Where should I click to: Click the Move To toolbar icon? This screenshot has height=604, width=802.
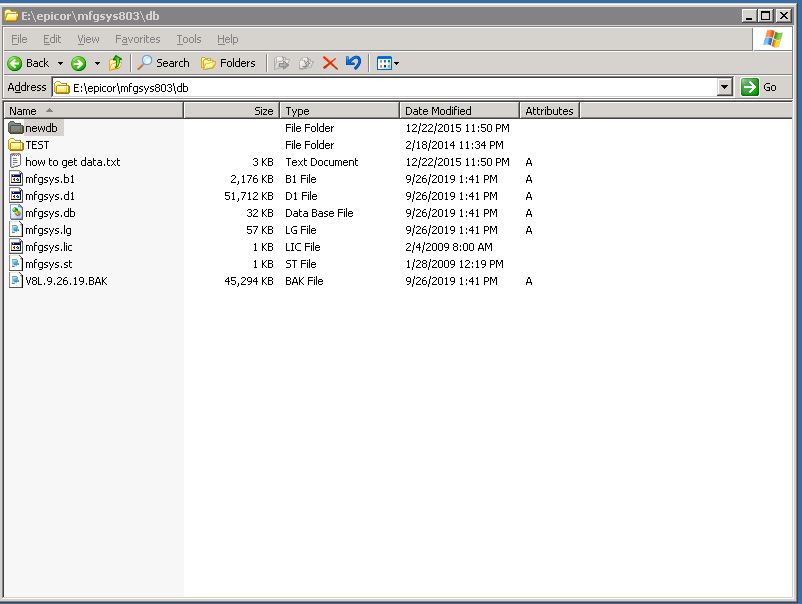point(282,63)
